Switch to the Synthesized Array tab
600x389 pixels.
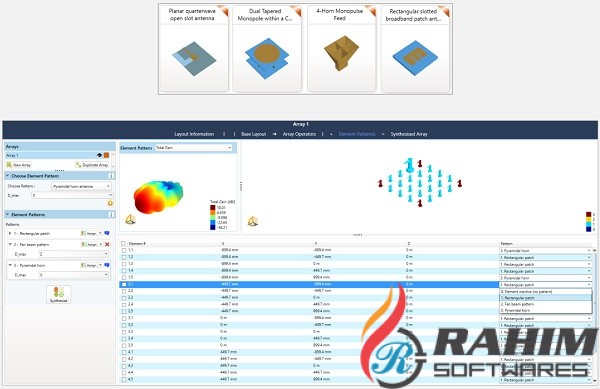[x=409, y=134]
